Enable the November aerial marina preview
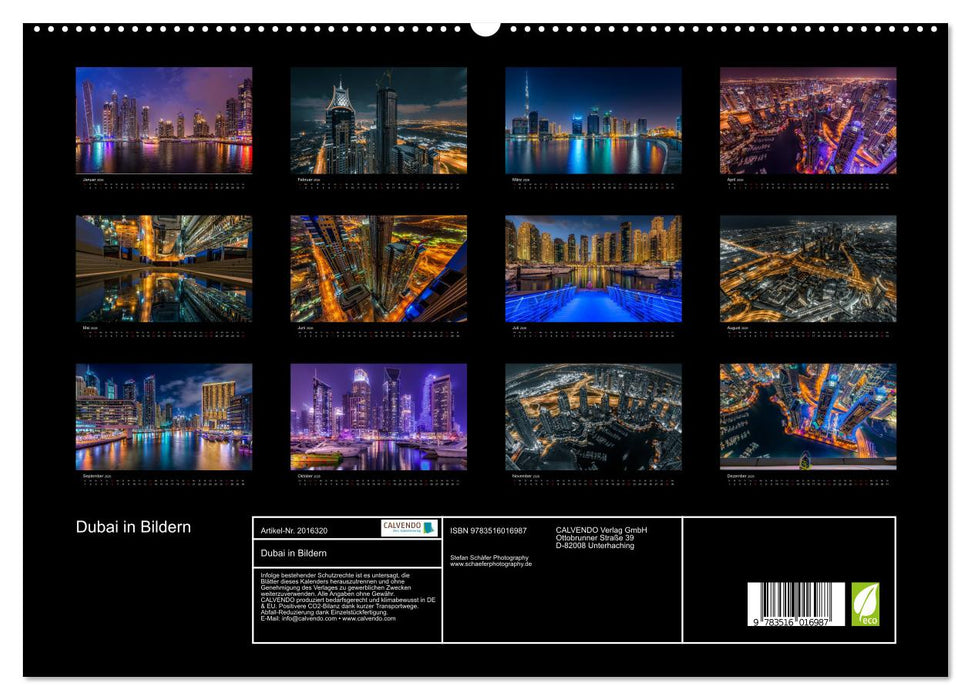The width and height of the screenshot is (971, 700). click(x=595, y=415)
